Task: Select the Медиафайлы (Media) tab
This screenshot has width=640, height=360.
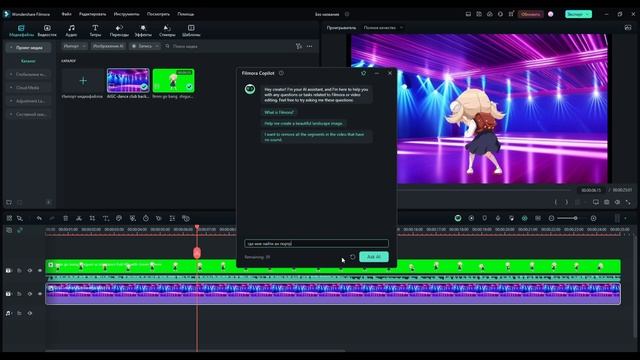Action: tap(21, 31)
